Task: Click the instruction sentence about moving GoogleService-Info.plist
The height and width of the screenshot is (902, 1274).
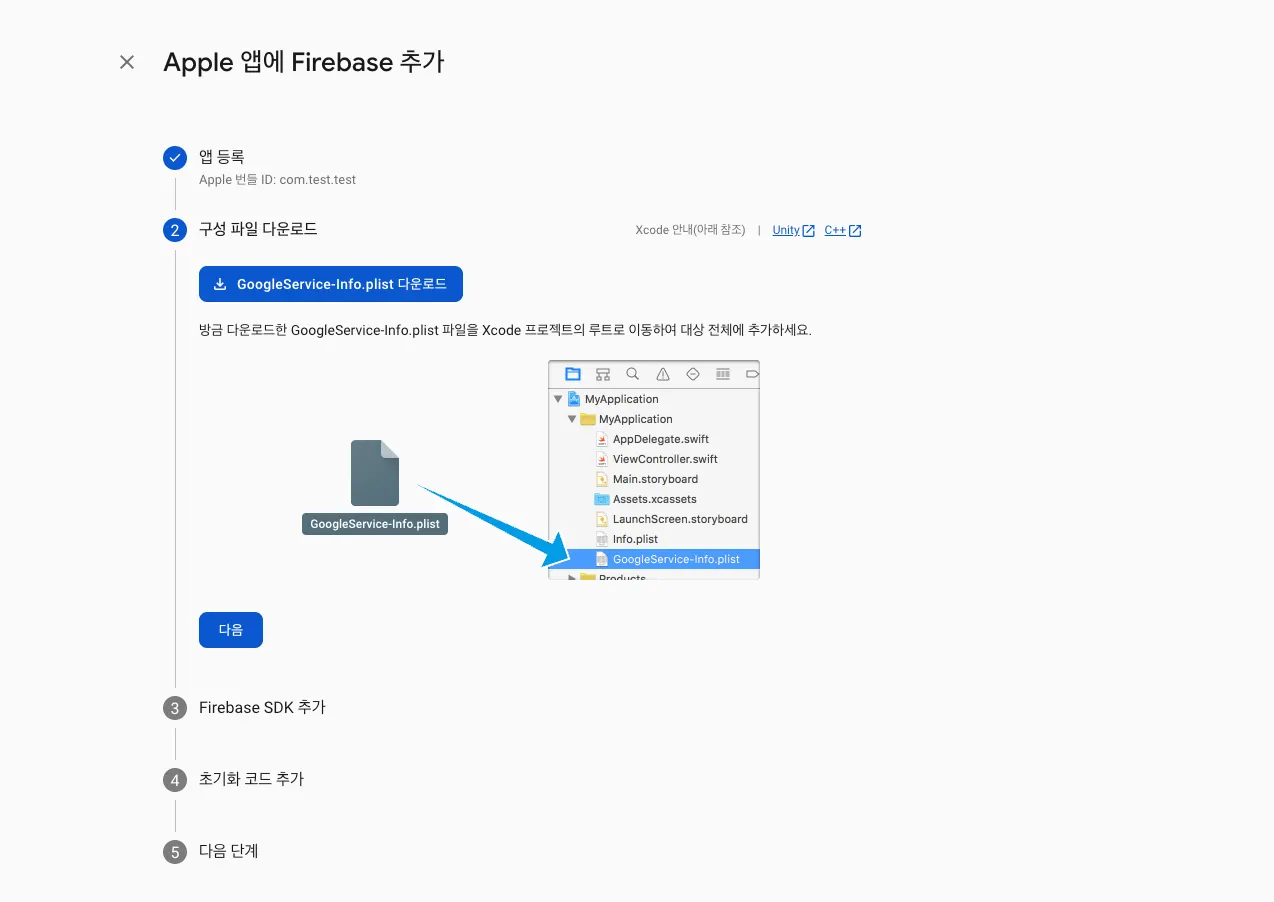Action: tap(505, 330)
